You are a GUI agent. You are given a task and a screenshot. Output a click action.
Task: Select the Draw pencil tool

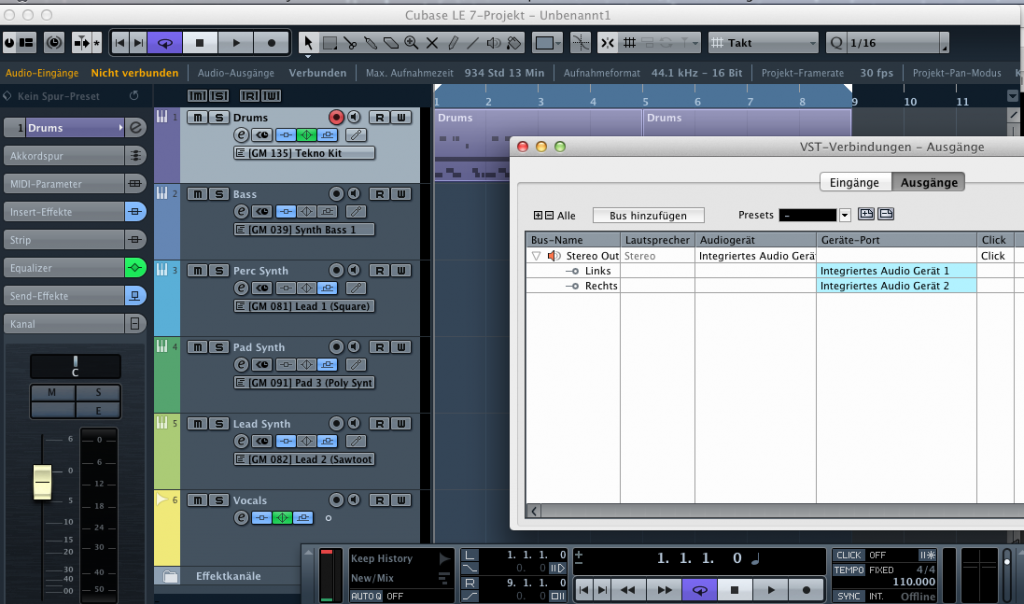[x=453, y=43]
